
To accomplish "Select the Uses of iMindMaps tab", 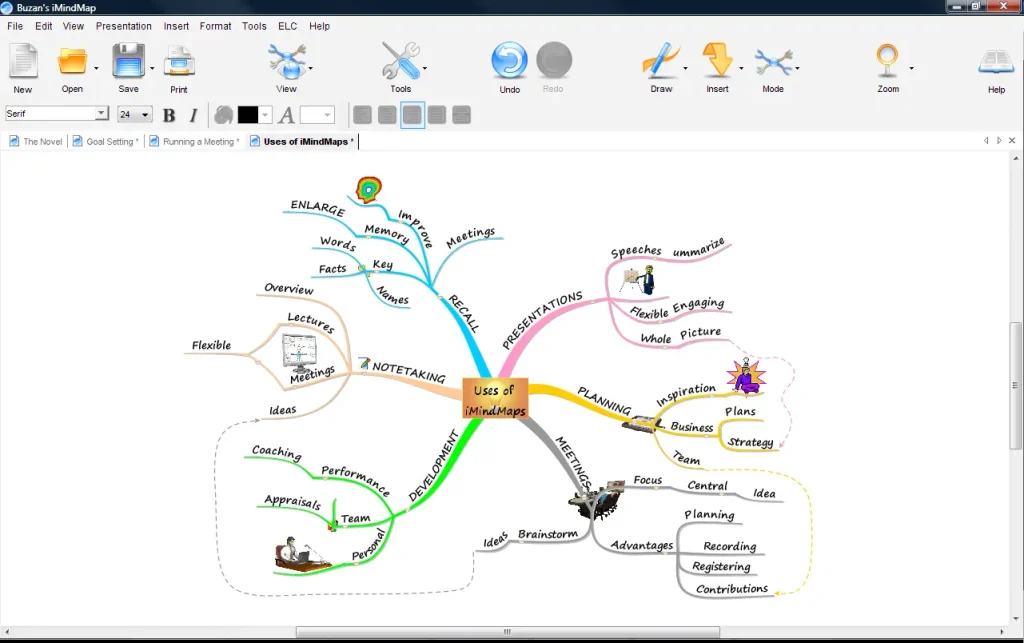I will click(x=302, y=142).
